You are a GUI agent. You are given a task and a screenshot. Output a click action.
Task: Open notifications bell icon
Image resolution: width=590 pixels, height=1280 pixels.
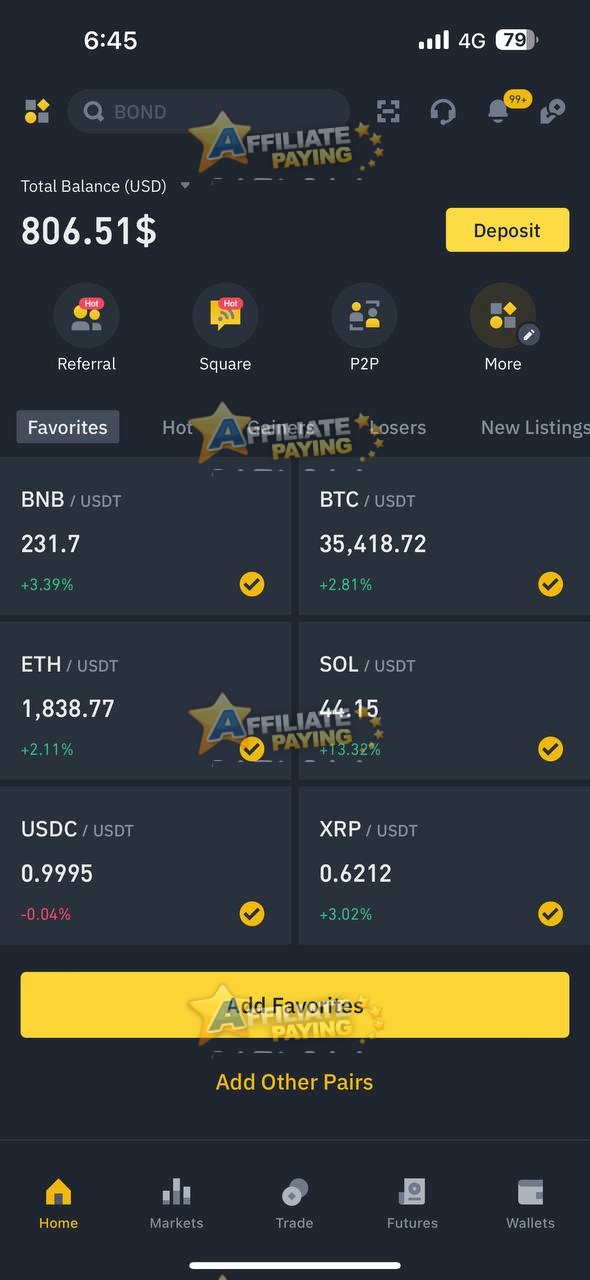(498, 111)
